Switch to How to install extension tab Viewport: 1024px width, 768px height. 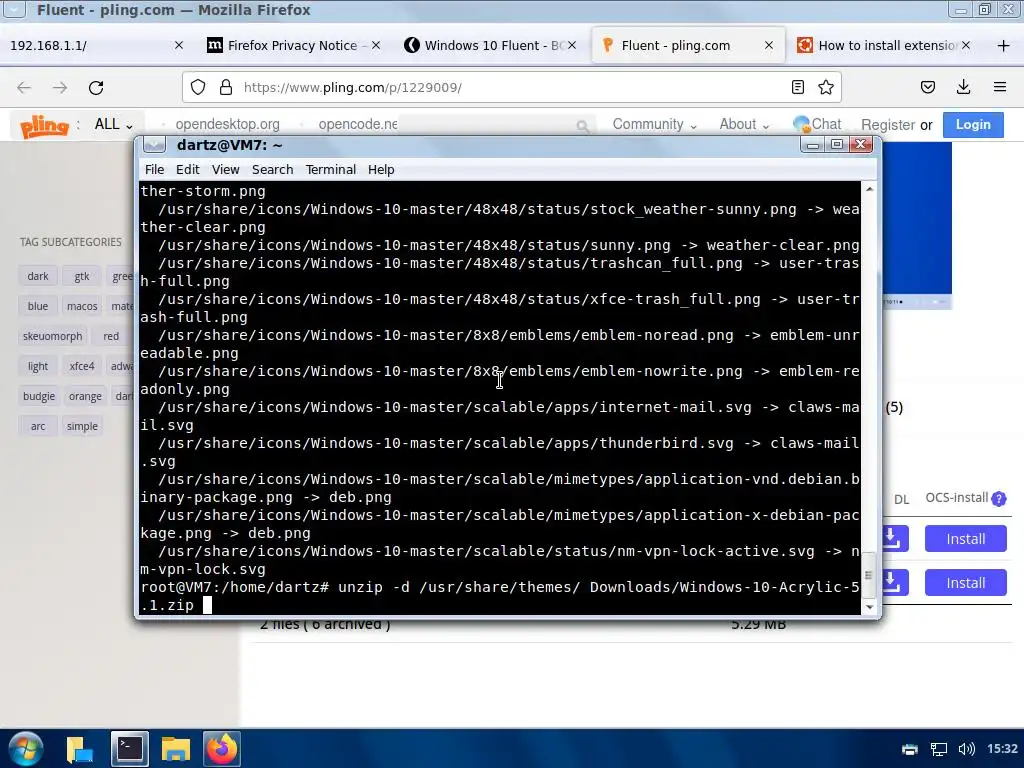pyautogui.click(x=884, y=46)
